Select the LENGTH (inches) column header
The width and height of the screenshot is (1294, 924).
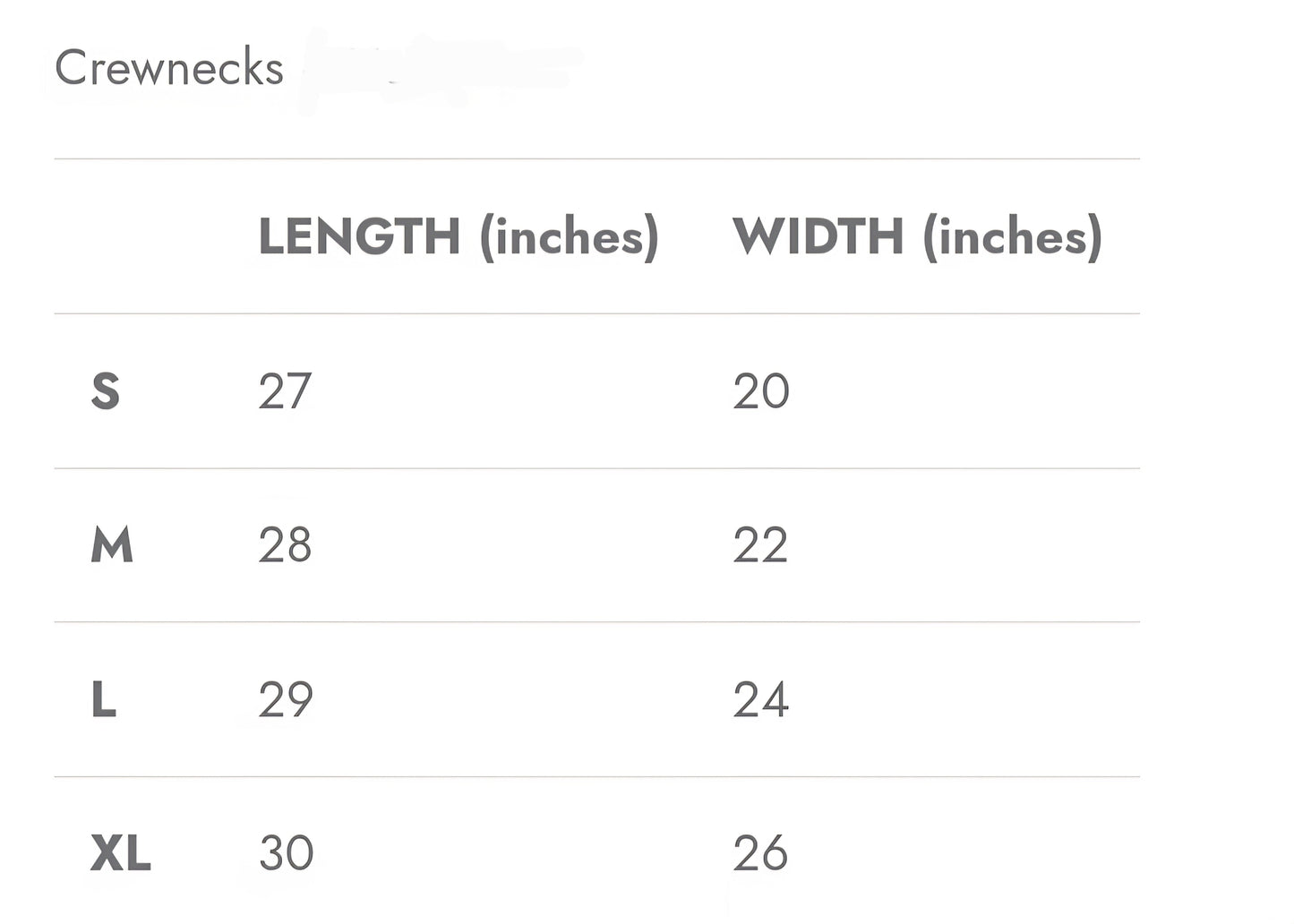point(458,236)
